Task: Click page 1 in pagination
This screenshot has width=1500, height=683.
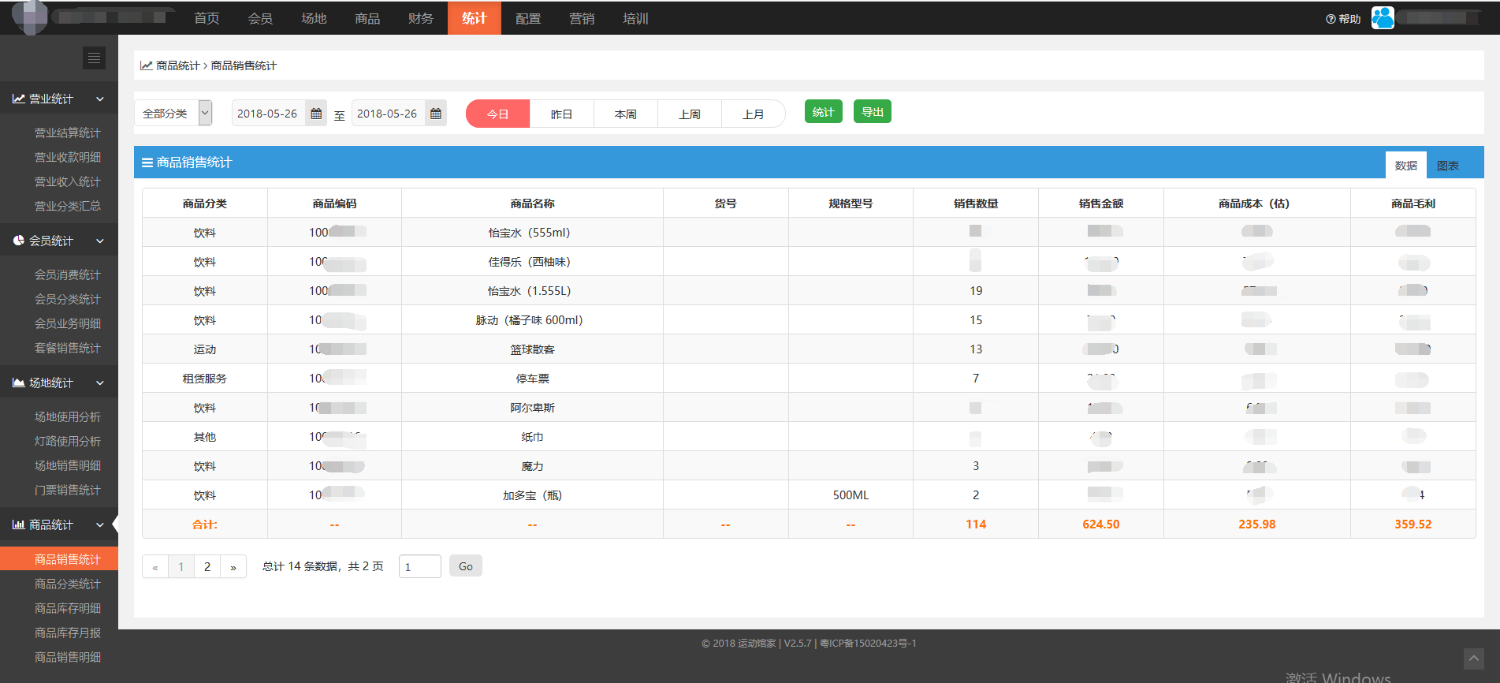Action: (x=181, y=567)
